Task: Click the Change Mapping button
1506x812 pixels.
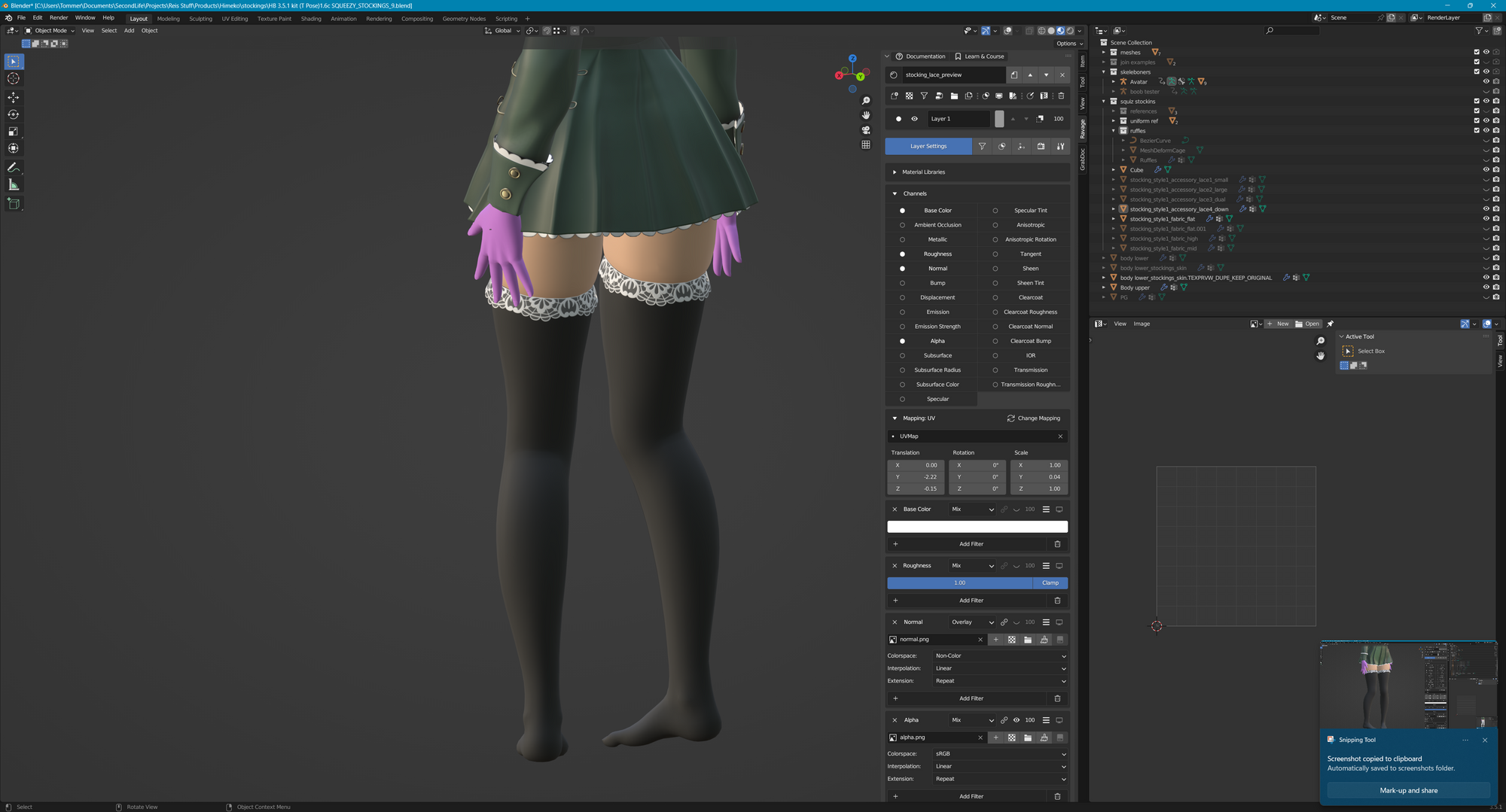Action: point(1034,418)
